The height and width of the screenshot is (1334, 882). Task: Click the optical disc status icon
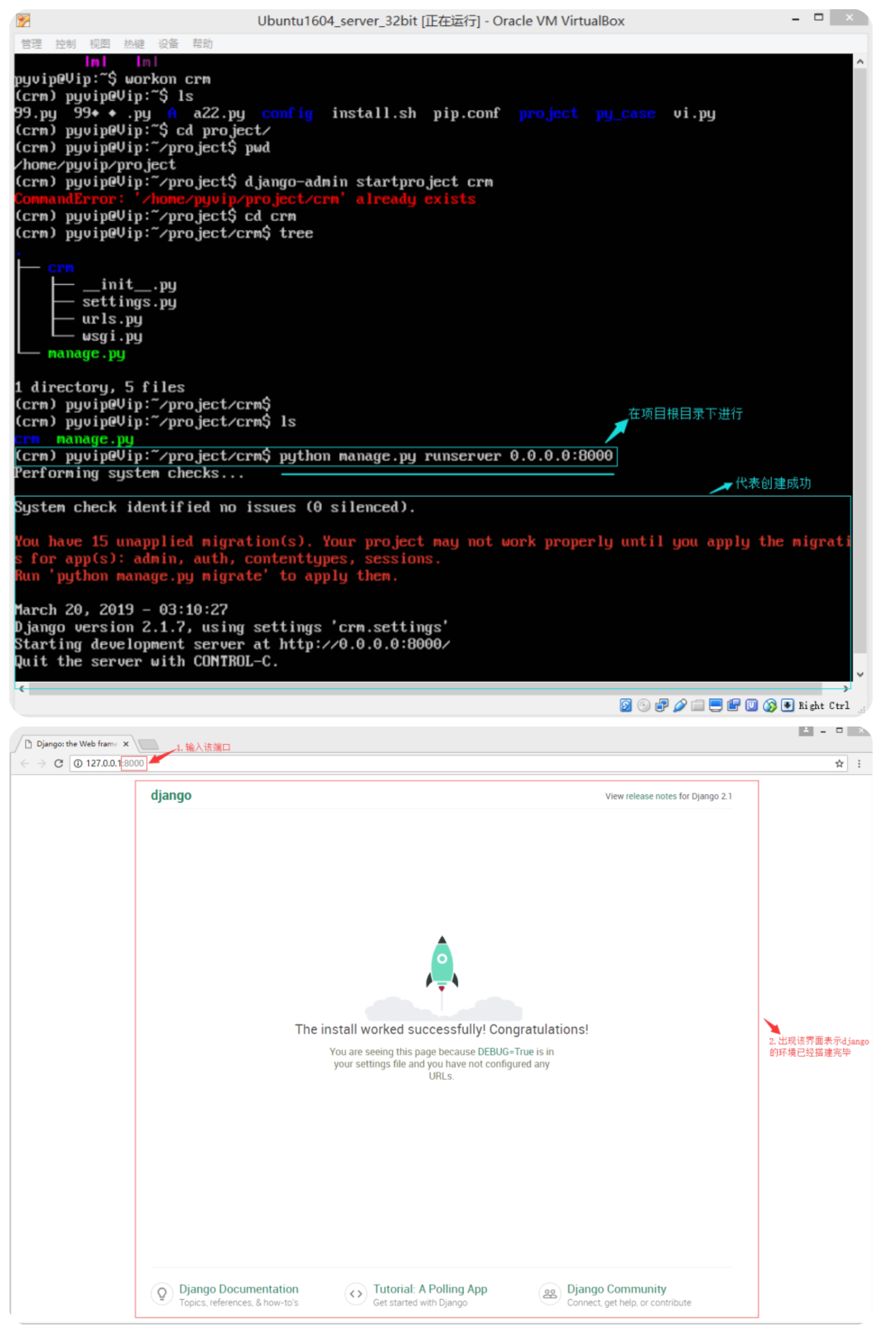[644, 705]
